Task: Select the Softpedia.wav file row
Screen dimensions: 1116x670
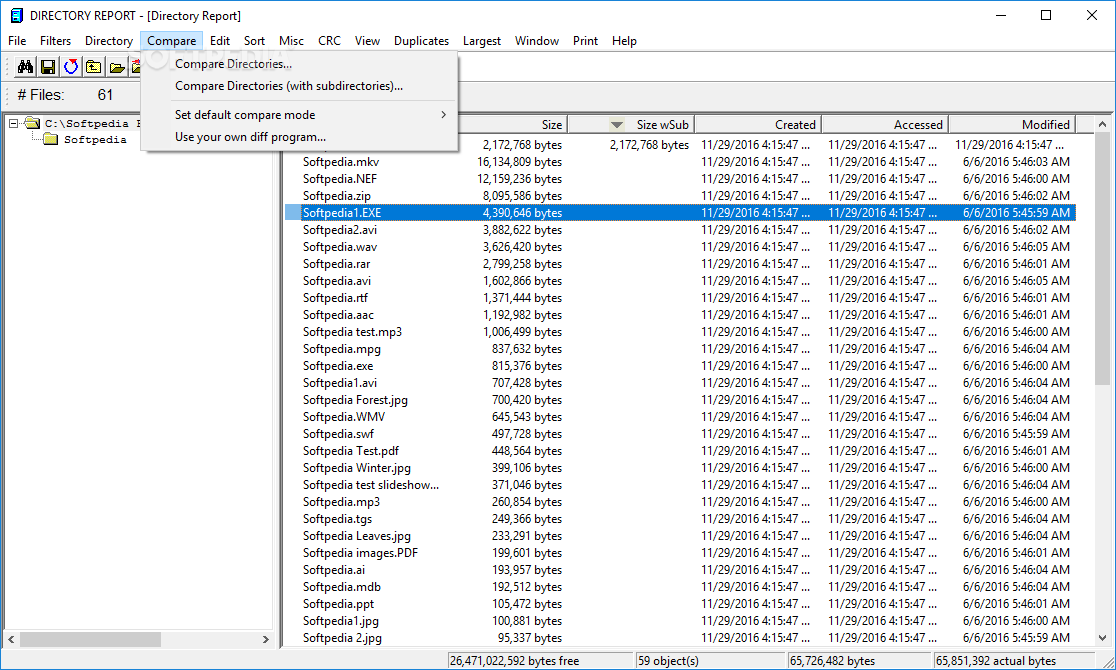Action: [680, 247]
